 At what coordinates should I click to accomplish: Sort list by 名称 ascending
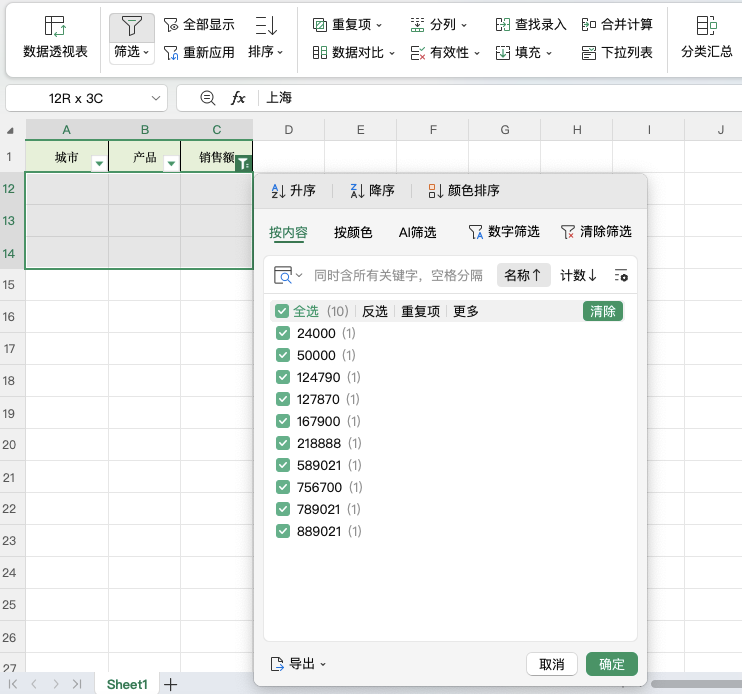[523, 275]
